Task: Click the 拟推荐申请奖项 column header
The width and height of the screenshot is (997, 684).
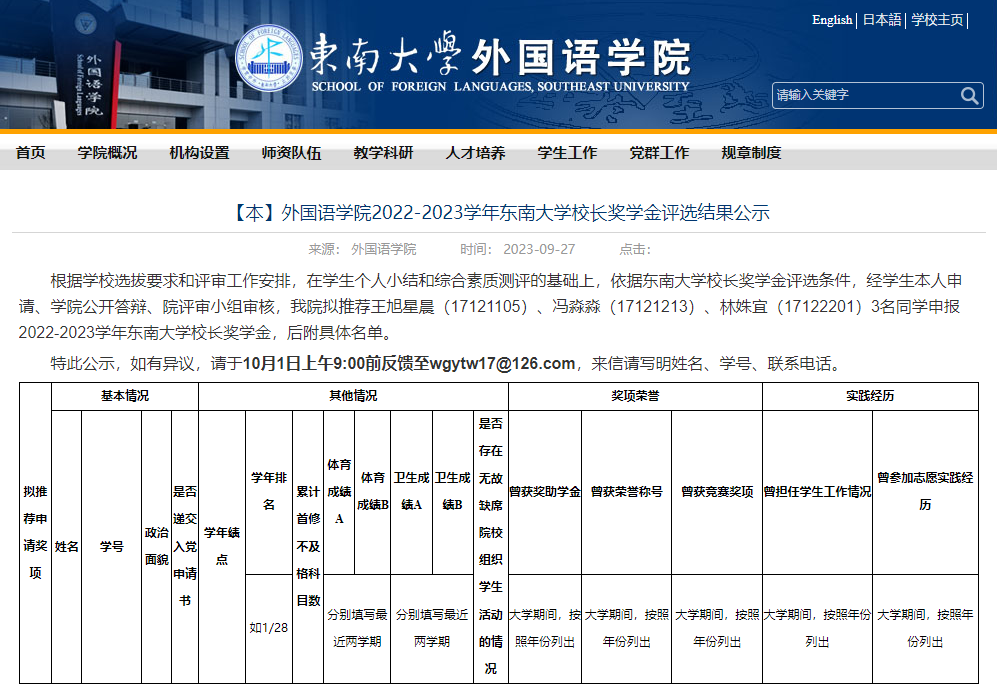Action: pyautogui.click(x=35, y=533)
